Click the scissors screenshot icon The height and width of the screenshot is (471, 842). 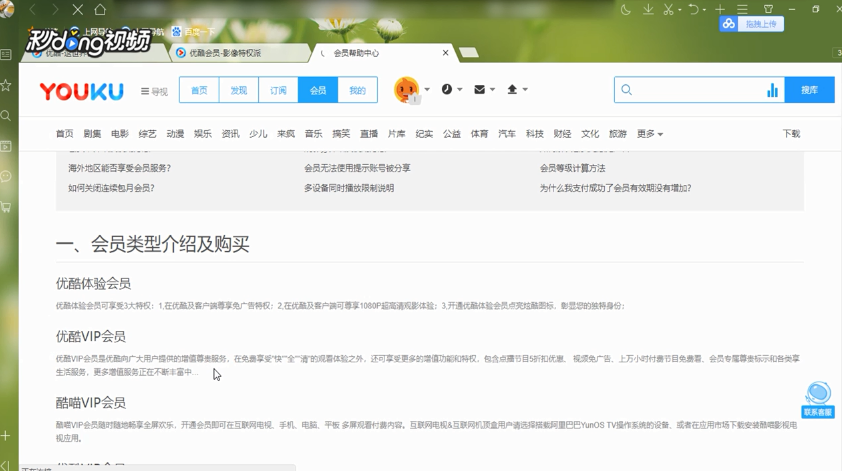(x=668, y=10)
